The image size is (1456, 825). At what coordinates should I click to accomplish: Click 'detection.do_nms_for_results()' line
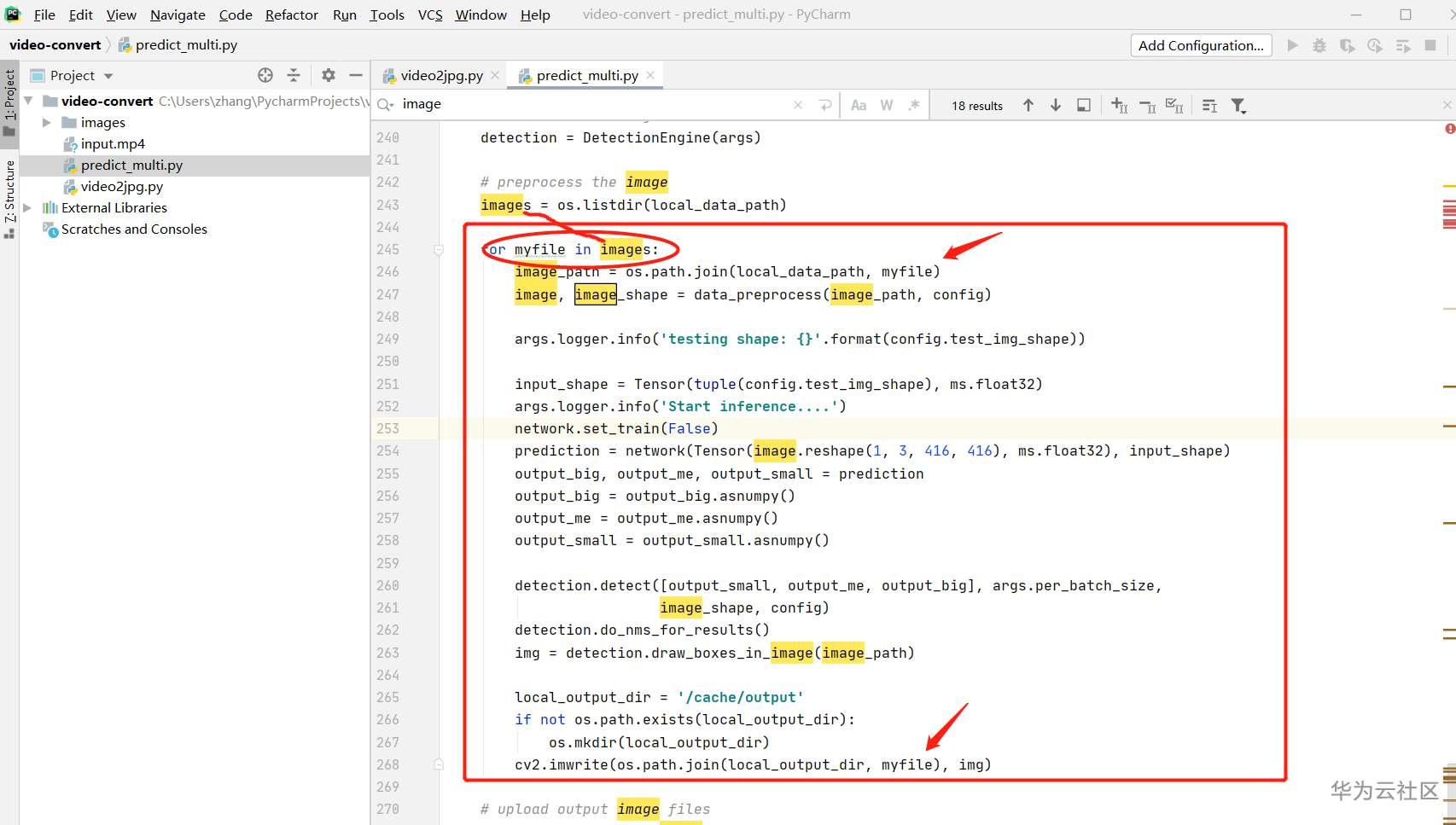[x=642, y=630]
